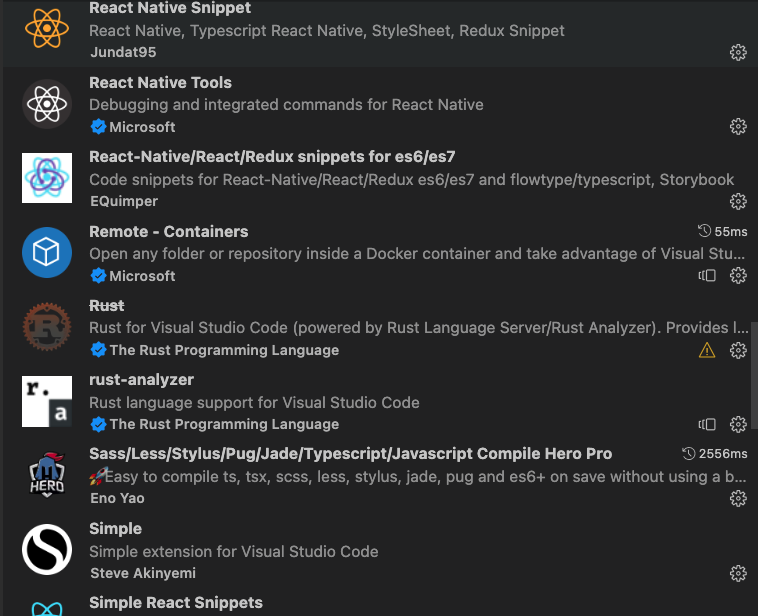The width and height of the screenshot is (758, 616).
Task: Open manage gear for Simple extension
Action: 738,573
